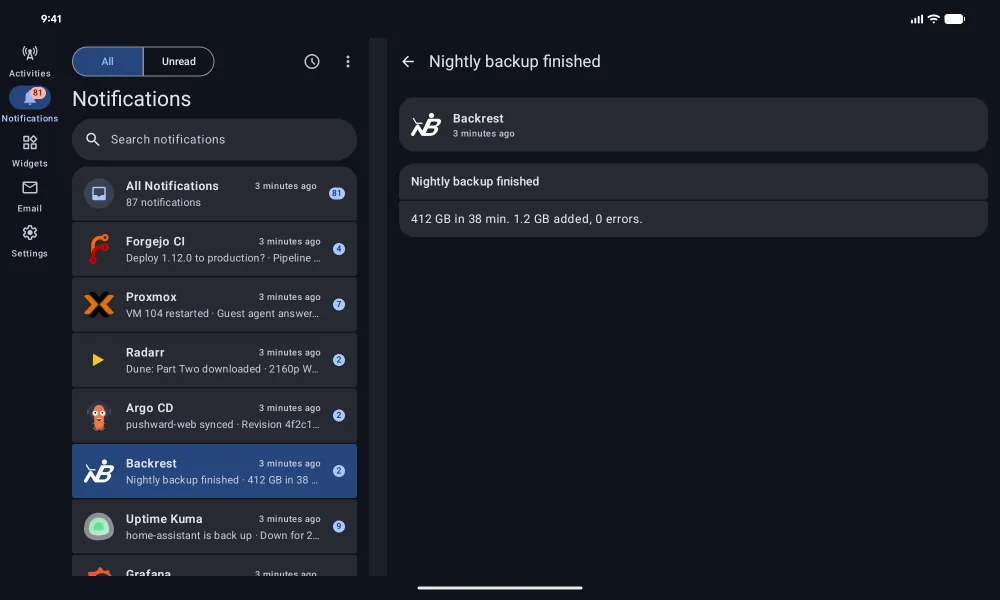Click 'pushward-web synced' preview text
This screenshot has height=600, width=1000.
pyautogui.click(x=180, y=424)
